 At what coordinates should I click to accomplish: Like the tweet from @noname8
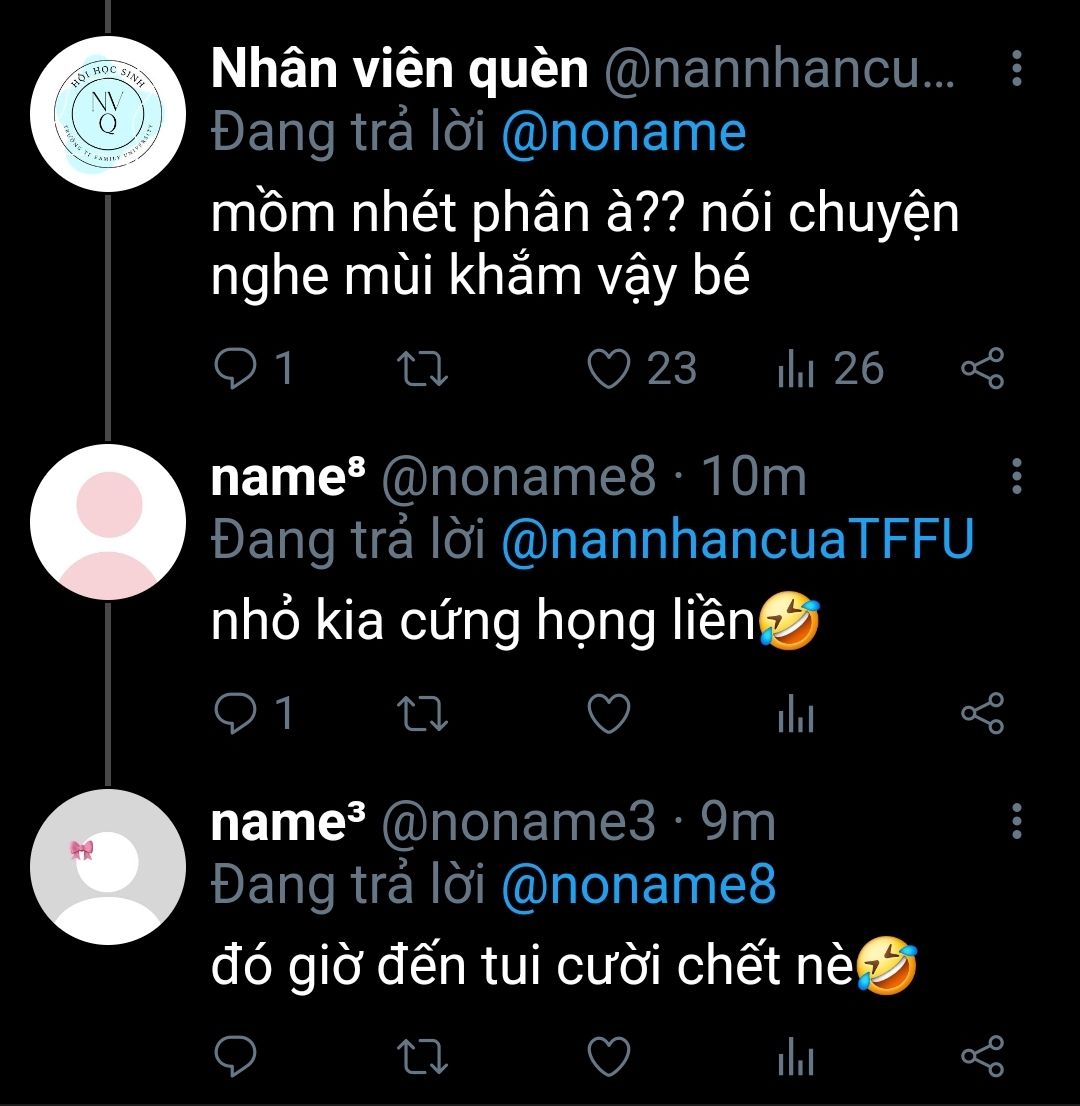607,714
